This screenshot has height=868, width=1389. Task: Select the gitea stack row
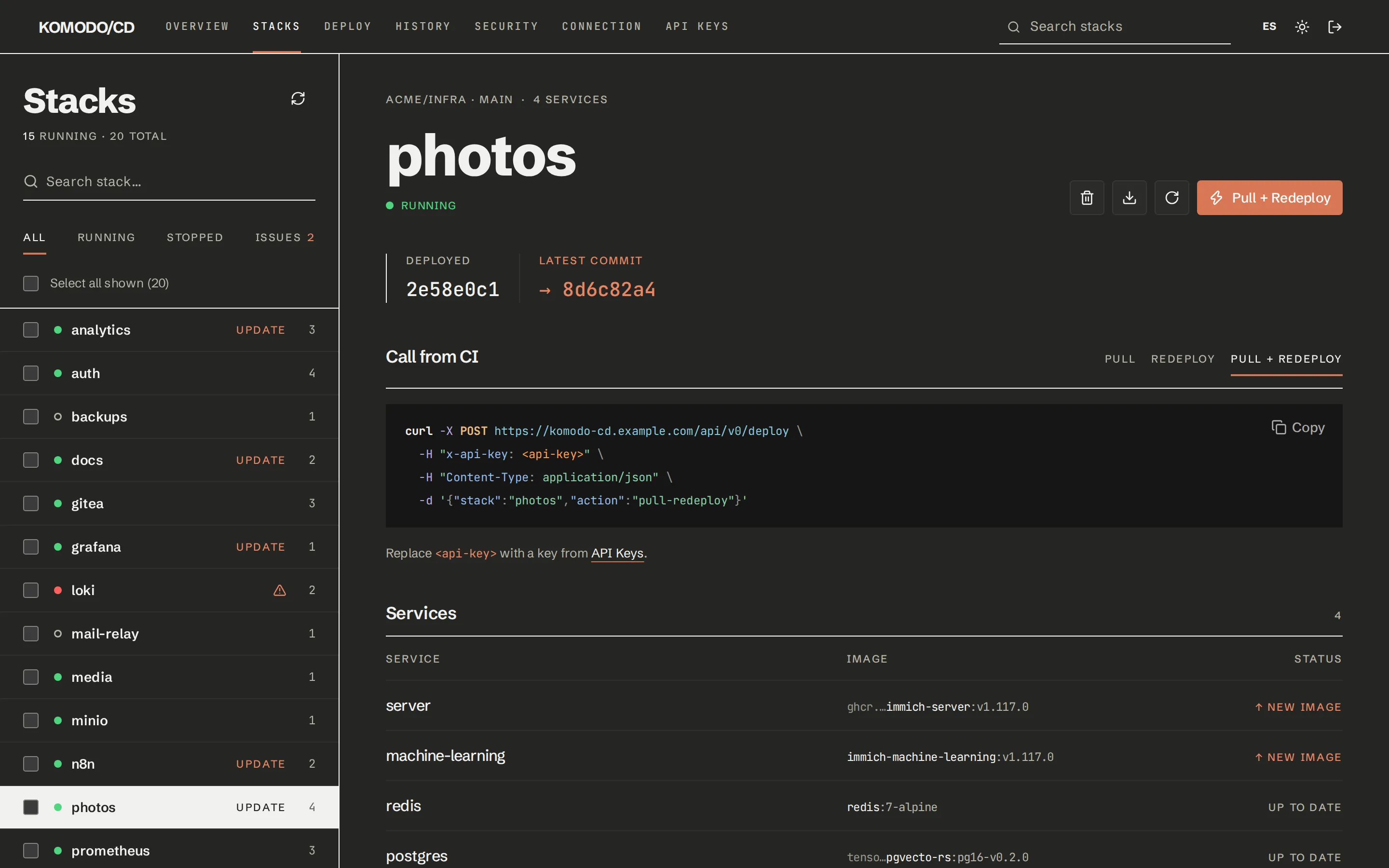(x=169, y=503)
